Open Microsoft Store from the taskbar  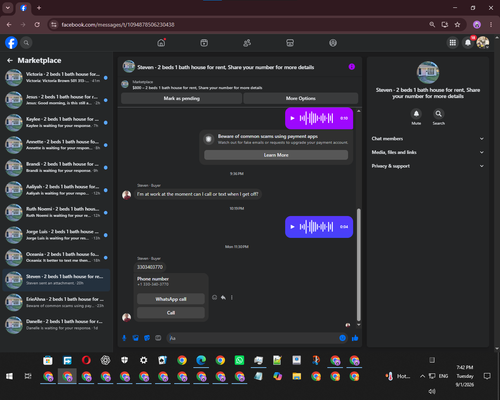48,360
